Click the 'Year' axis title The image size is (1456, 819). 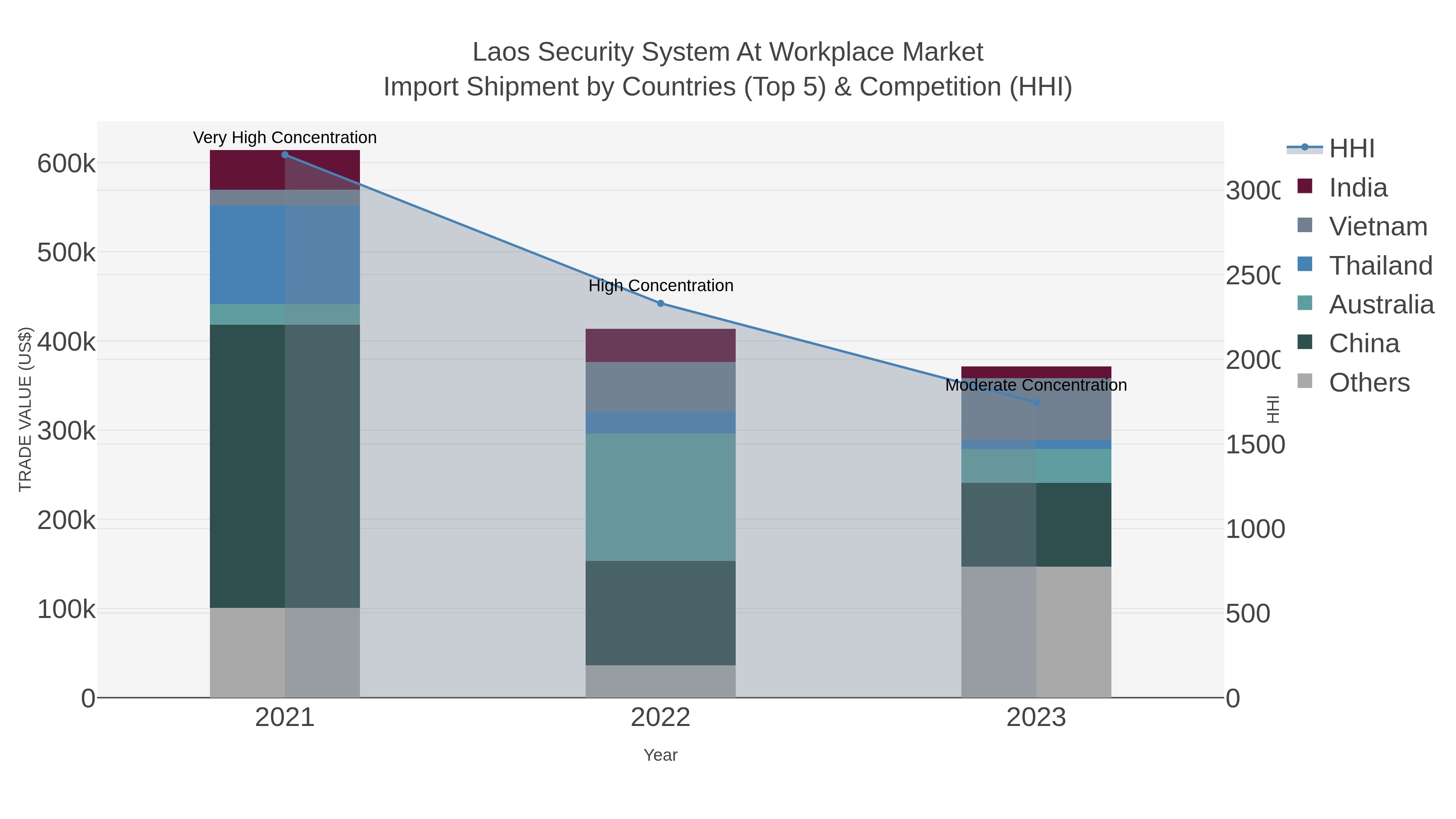660,755
